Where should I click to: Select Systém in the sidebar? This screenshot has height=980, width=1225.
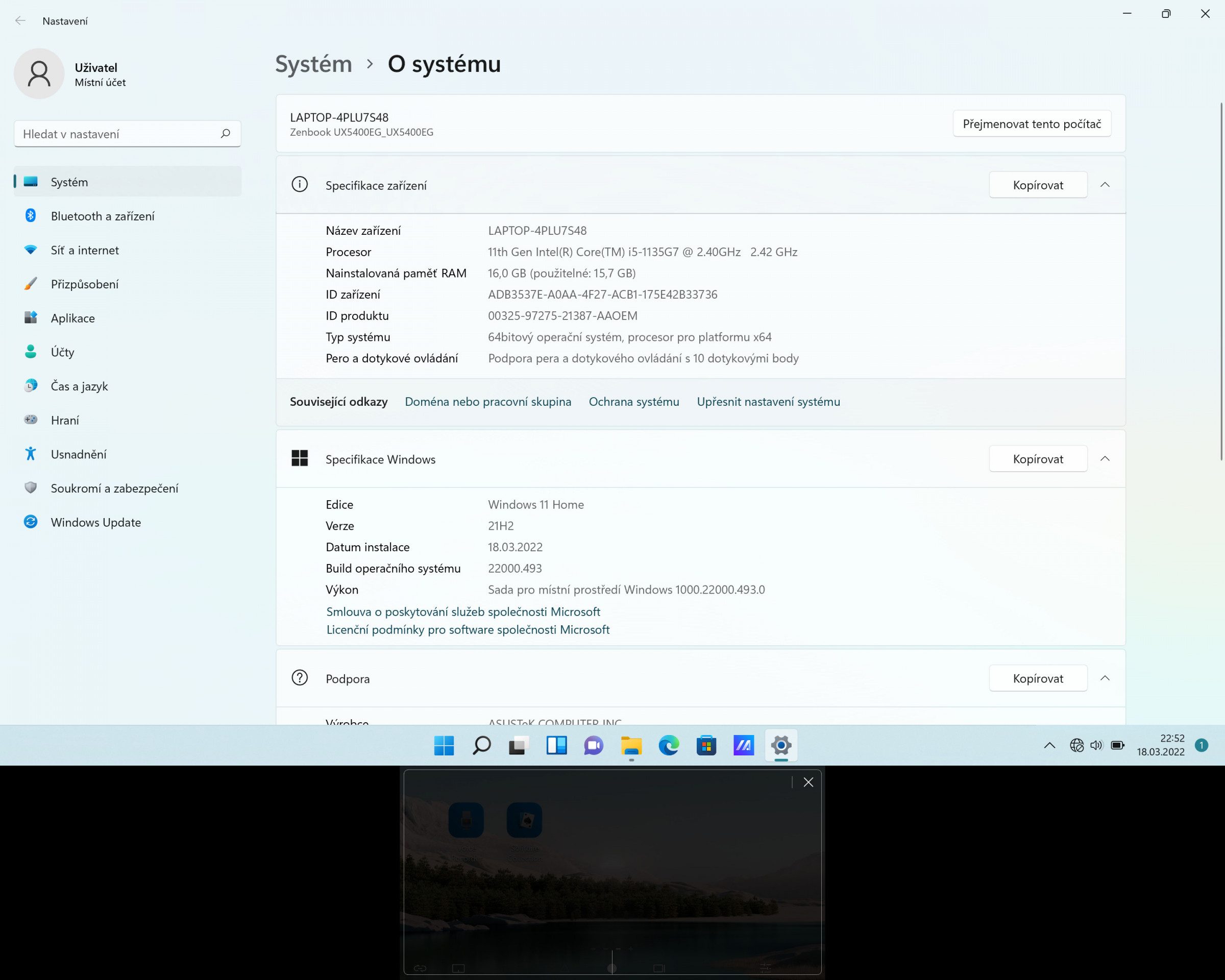pyautogui.click(x=127, y=182)
